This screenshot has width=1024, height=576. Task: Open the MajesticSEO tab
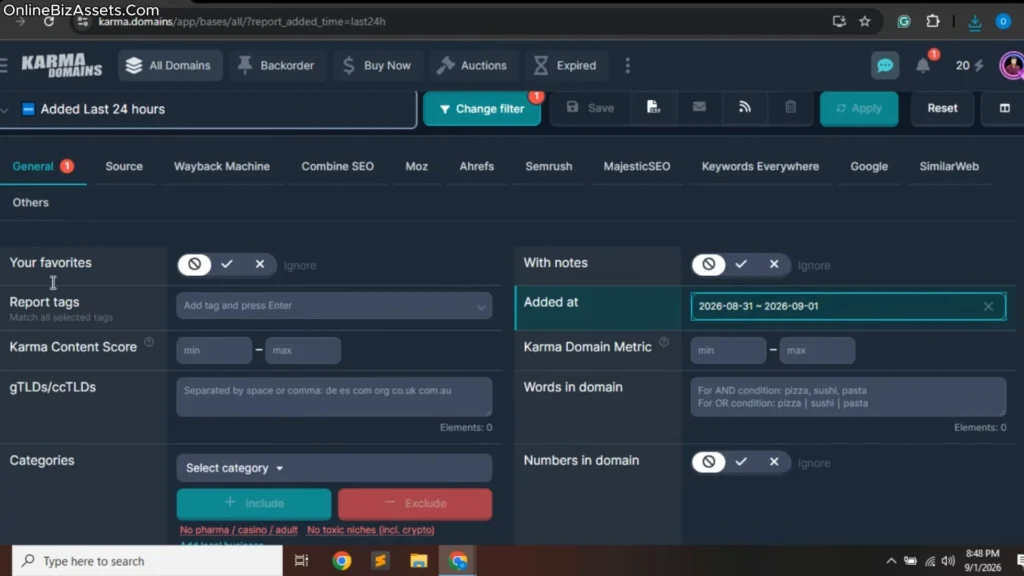click(x=637, y=167)
